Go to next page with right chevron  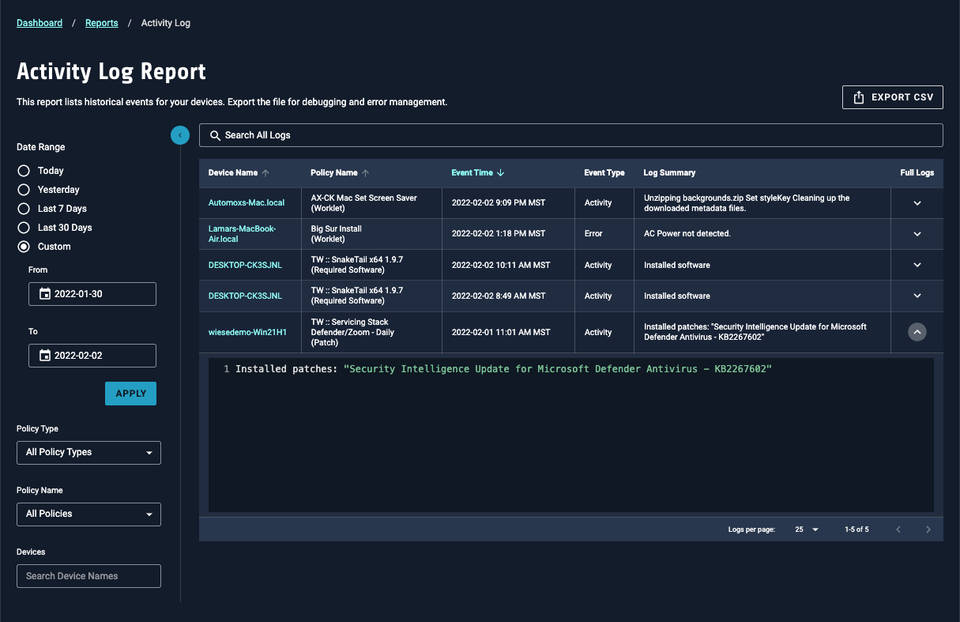(x=928, y=529)
